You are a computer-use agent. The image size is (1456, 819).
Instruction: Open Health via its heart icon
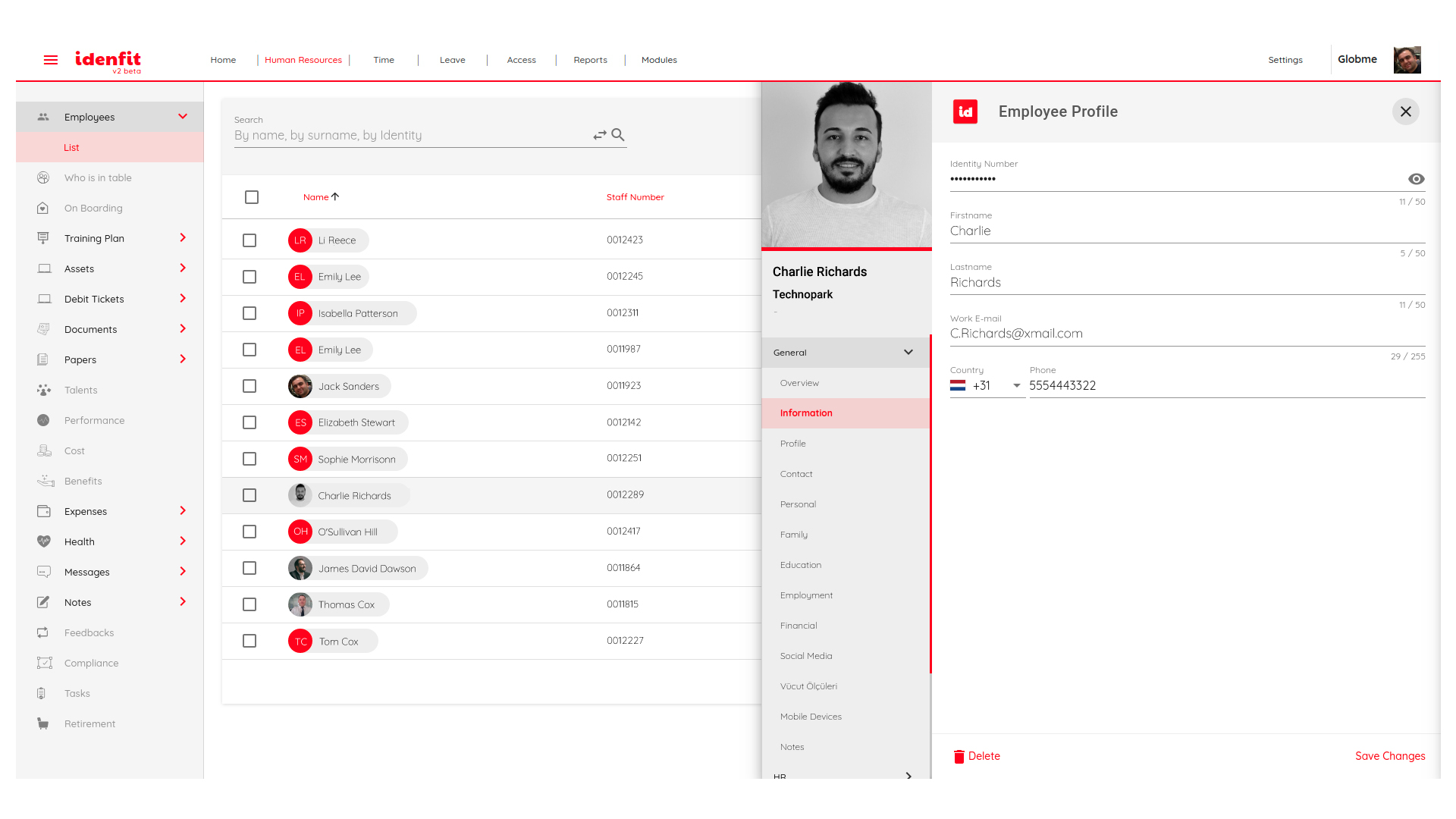point(44,541)
